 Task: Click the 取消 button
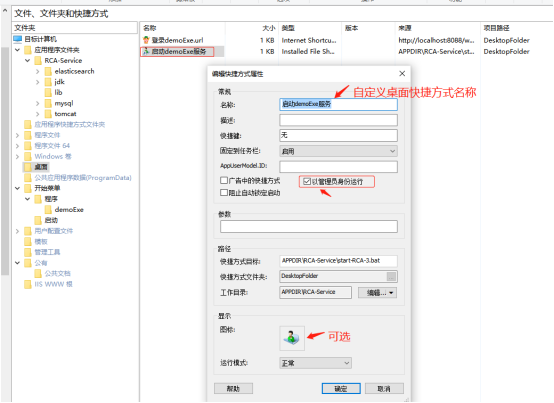[384, 389]
